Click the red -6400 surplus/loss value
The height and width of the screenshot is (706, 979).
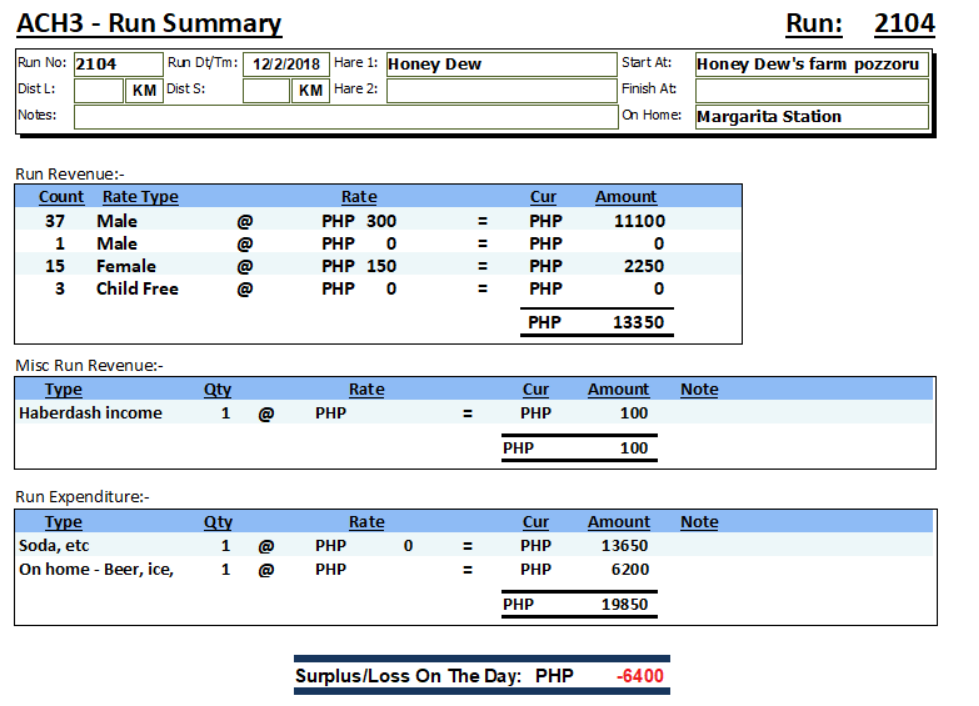pos(640,676)
